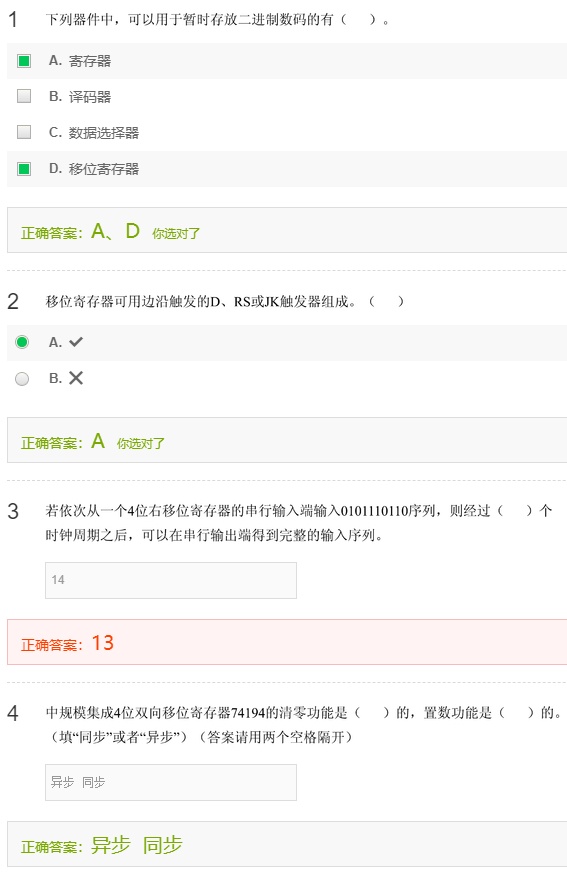Click answer field containing 异步 同步

(171, 782)
